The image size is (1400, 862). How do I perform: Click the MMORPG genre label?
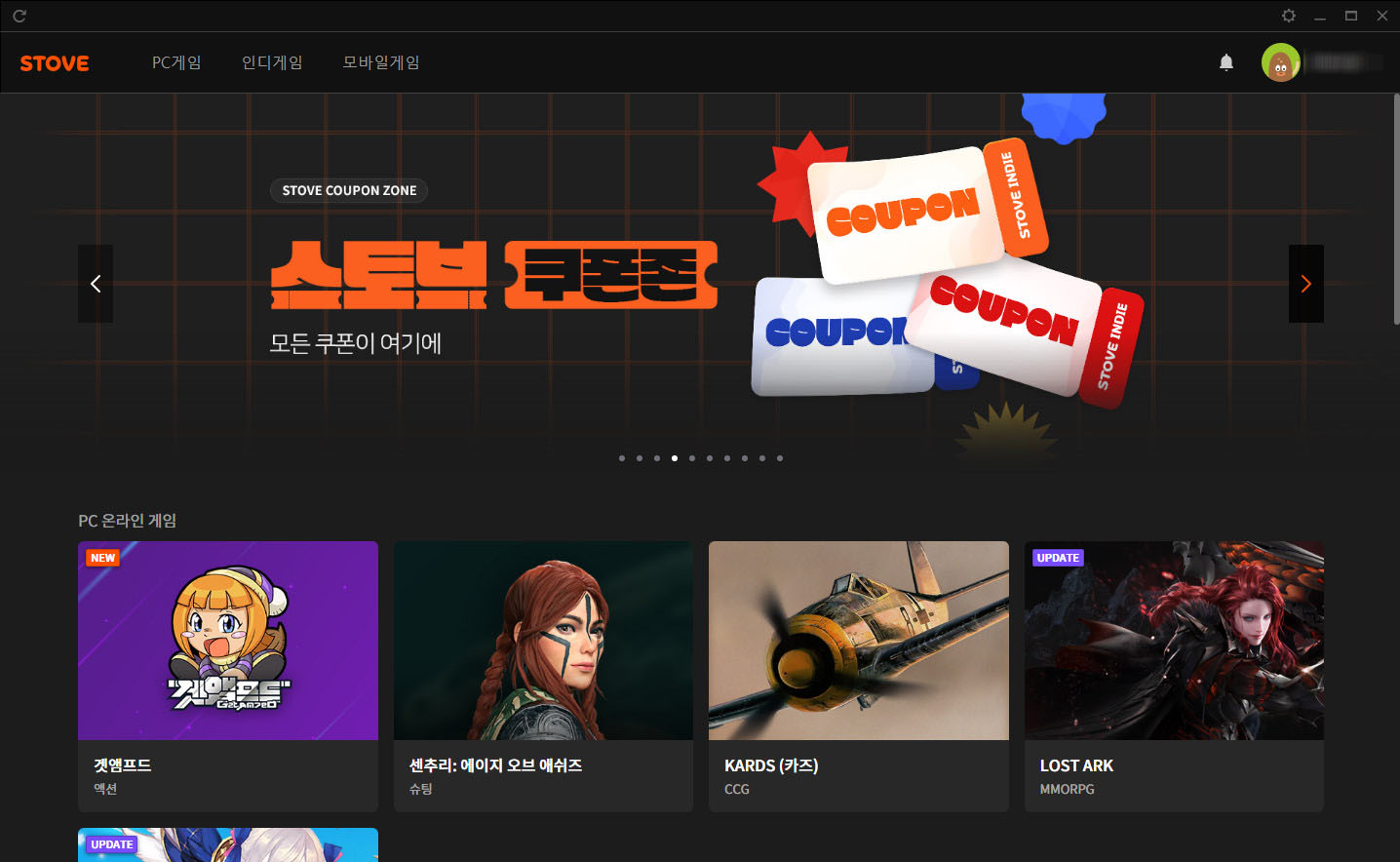[1068, 789]
